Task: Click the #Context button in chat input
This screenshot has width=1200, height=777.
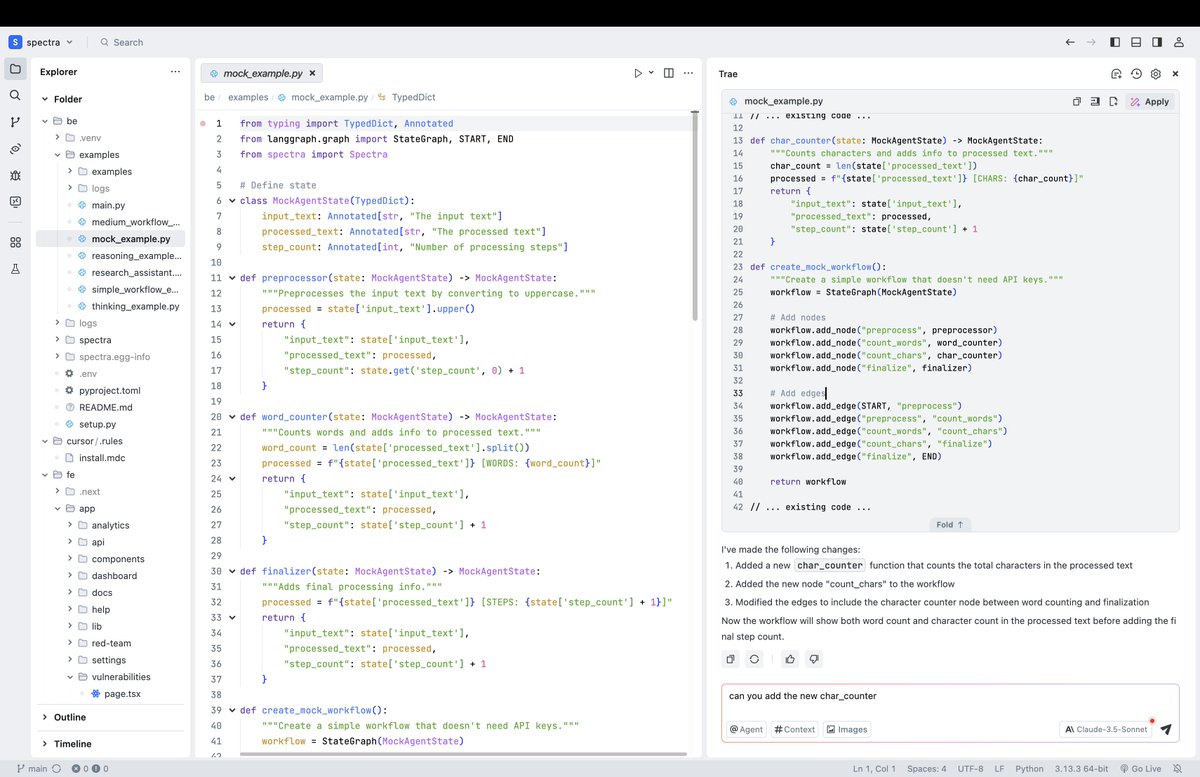Action: [x=795, y=729]
